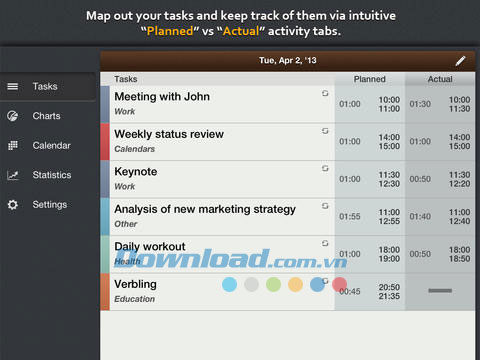Open Settings from the sidebar
Screen dimensions: 480x360
[x=49, y=204]
